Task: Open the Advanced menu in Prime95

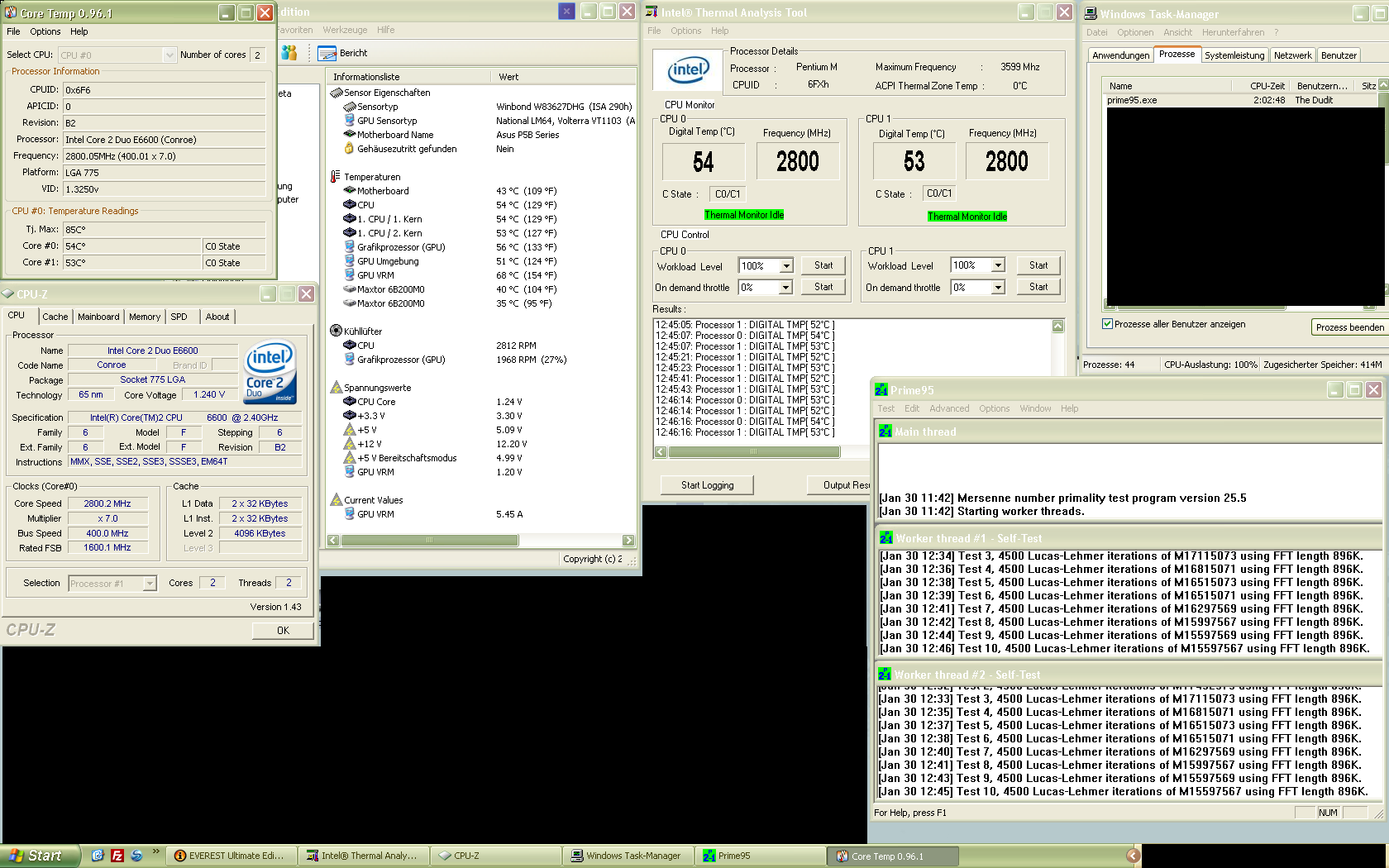Action: (x=949, y=408)
